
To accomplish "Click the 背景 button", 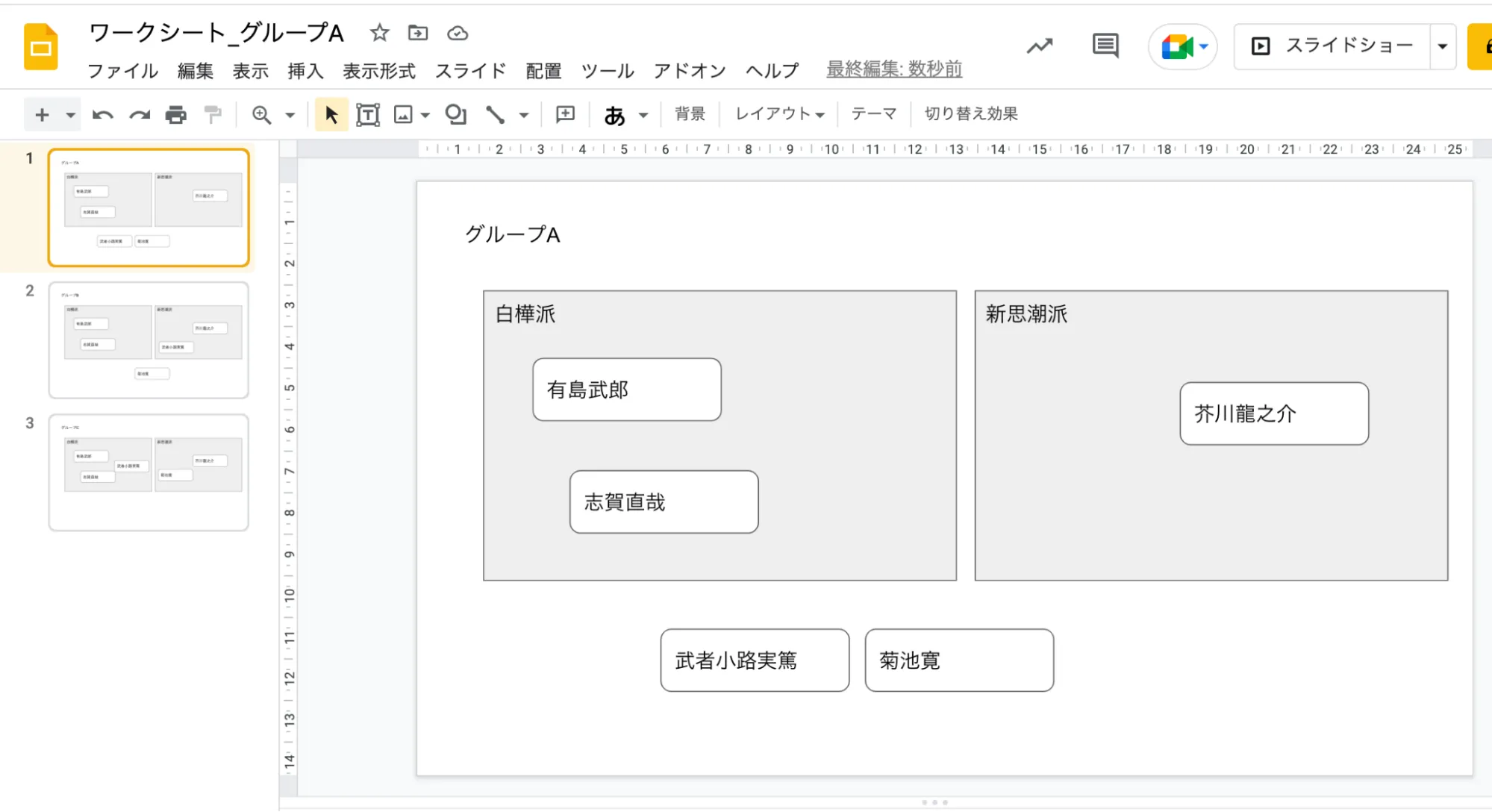I will (x=690, y=114).
